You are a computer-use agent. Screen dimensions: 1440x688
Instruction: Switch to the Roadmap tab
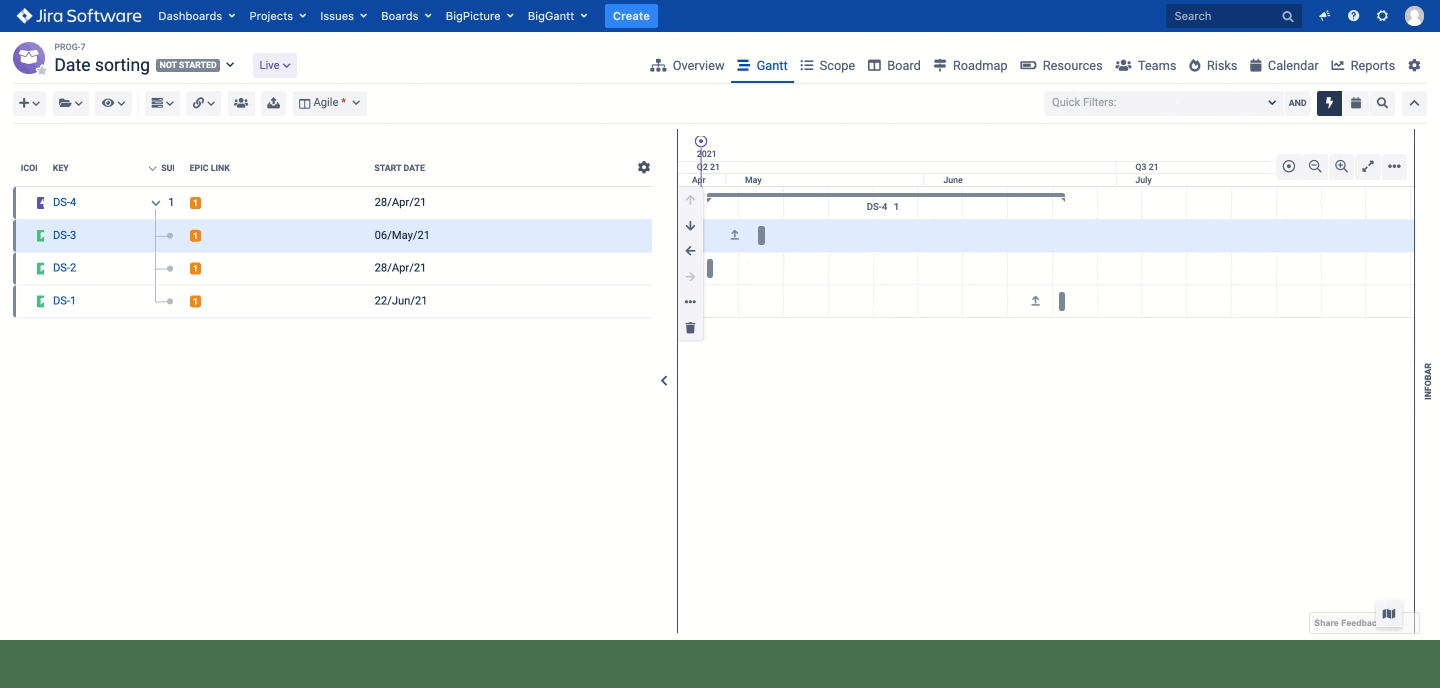pyautogui.click(x=970, y=65)
